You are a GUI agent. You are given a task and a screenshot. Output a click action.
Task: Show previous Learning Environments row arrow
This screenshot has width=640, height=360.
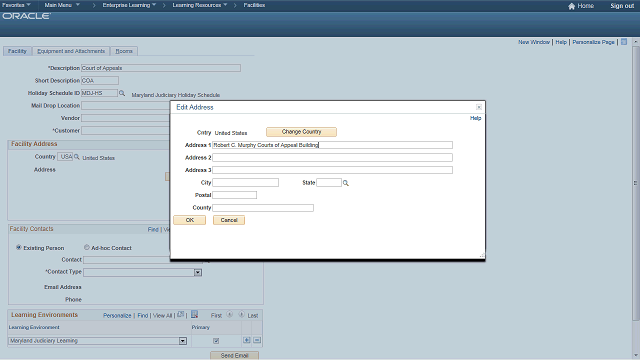(229, 315)
